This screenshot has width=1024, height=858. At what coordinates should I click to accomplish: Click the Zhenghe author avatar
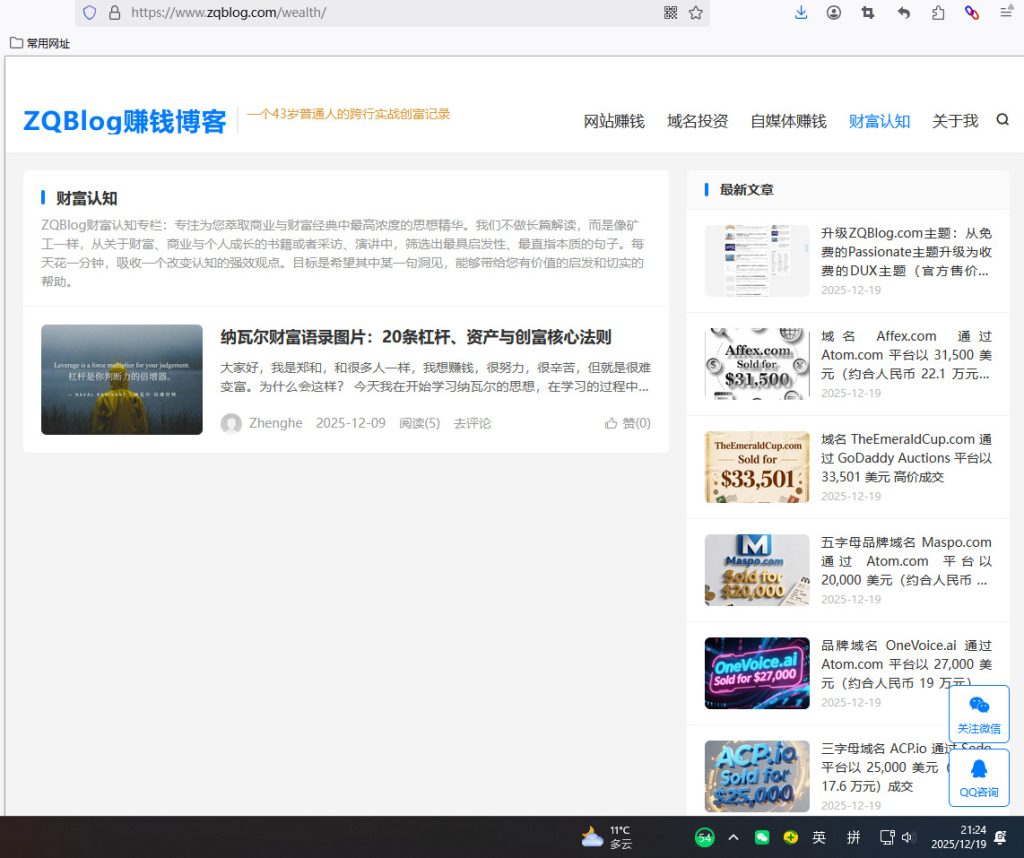(231, 423)
